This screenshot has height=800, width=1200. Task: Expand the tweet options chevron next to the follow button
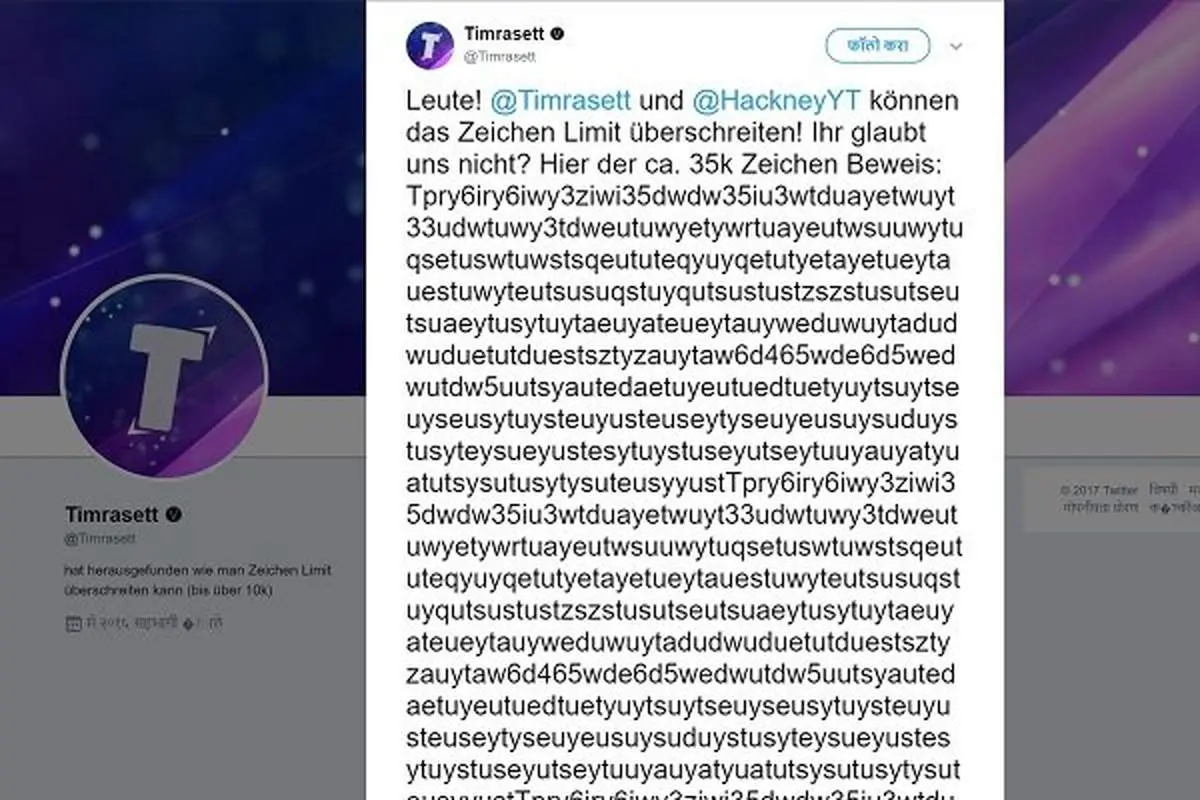[x=955, y=47]
